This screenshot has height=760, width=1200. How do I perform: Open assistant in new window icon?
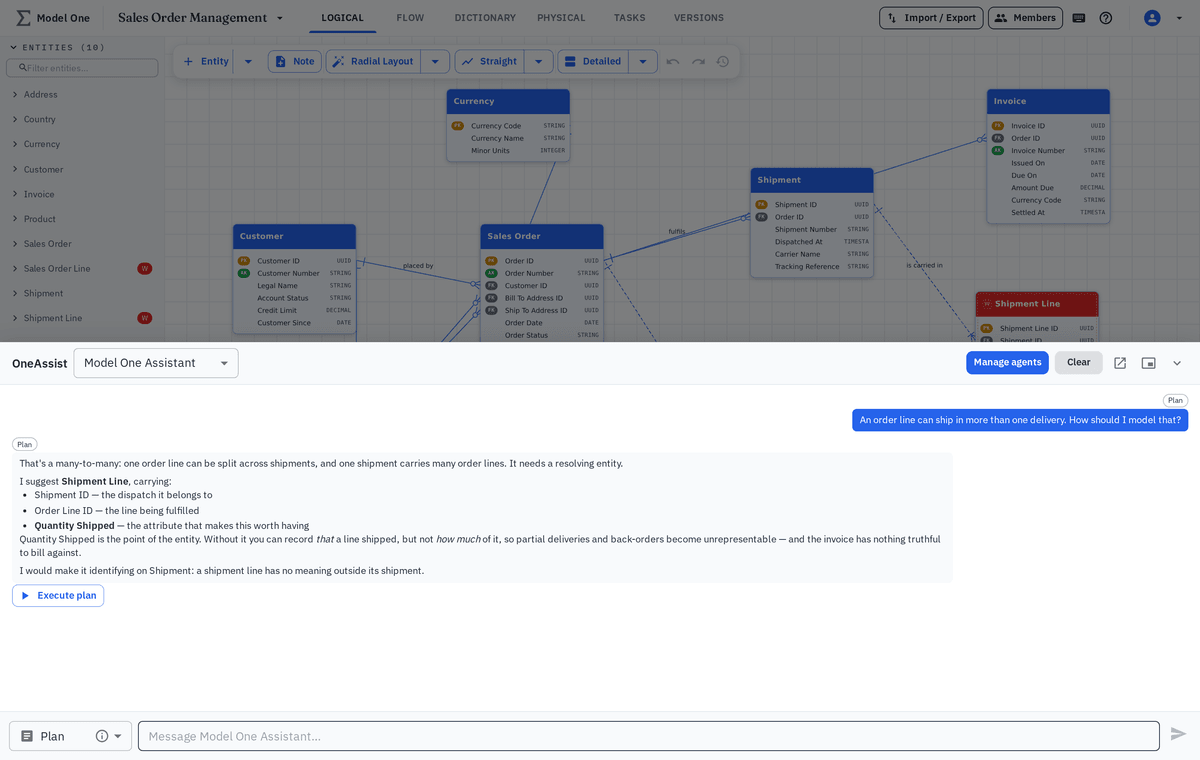1120,363
